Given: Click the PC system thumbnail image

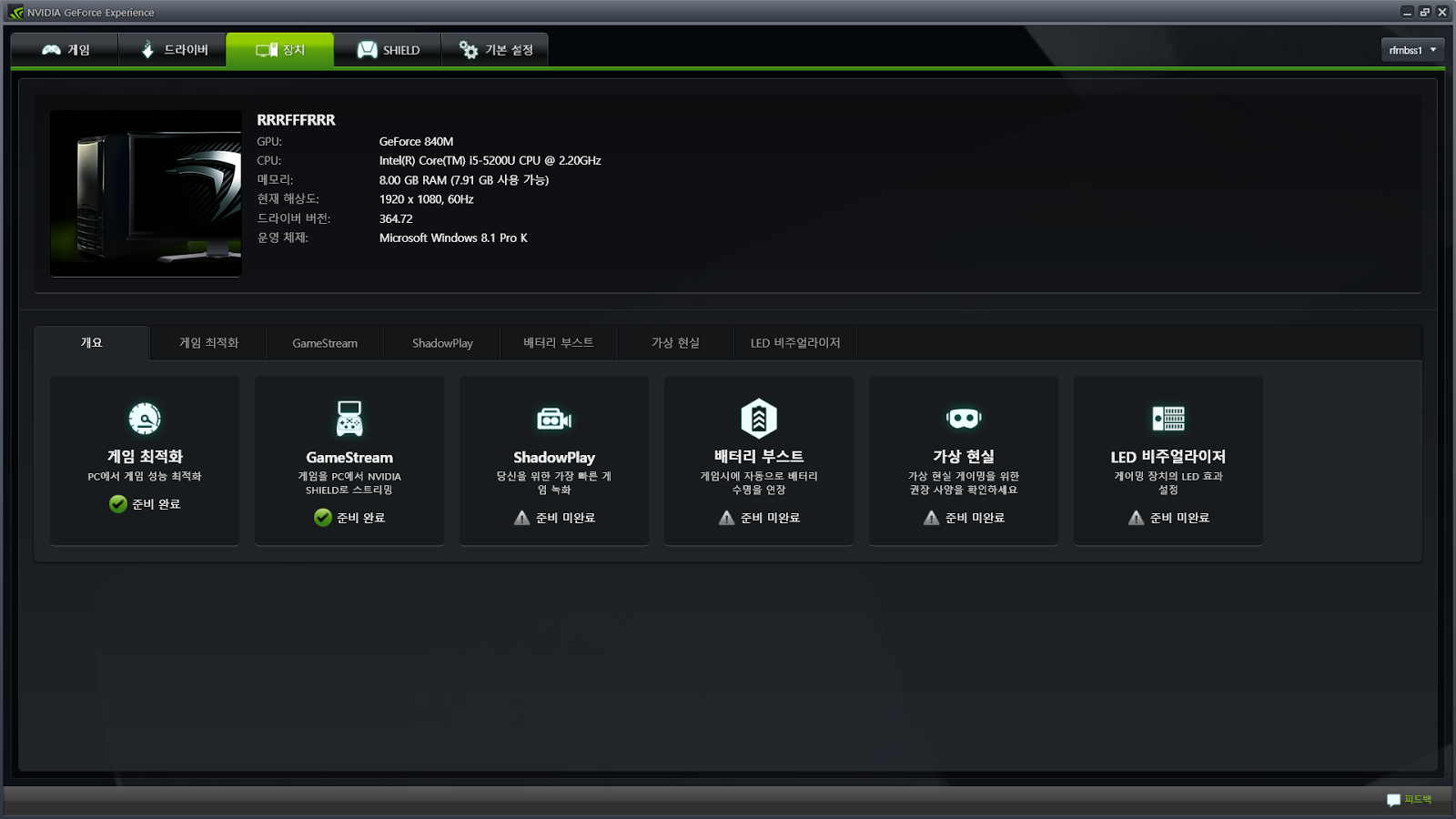Looking at the screenshot, I should 146,194.
